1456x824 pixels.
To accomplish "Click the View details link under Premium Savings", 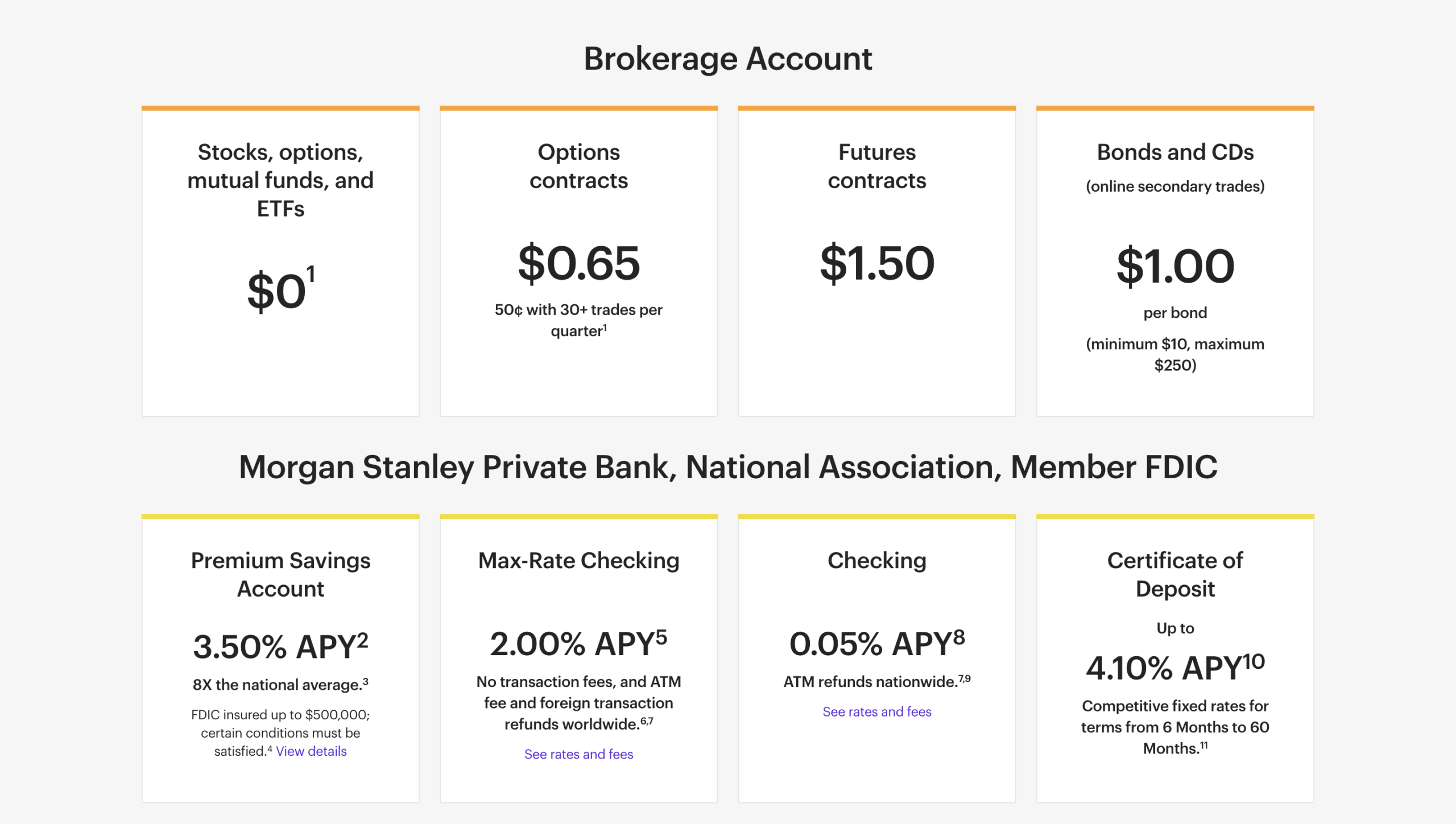I will click(x=311, y=751).
